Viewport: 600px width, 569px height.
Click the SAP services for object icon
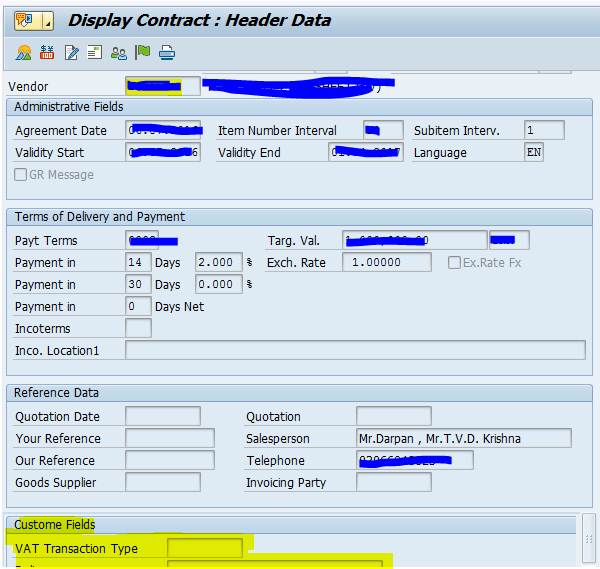(28, 21)
